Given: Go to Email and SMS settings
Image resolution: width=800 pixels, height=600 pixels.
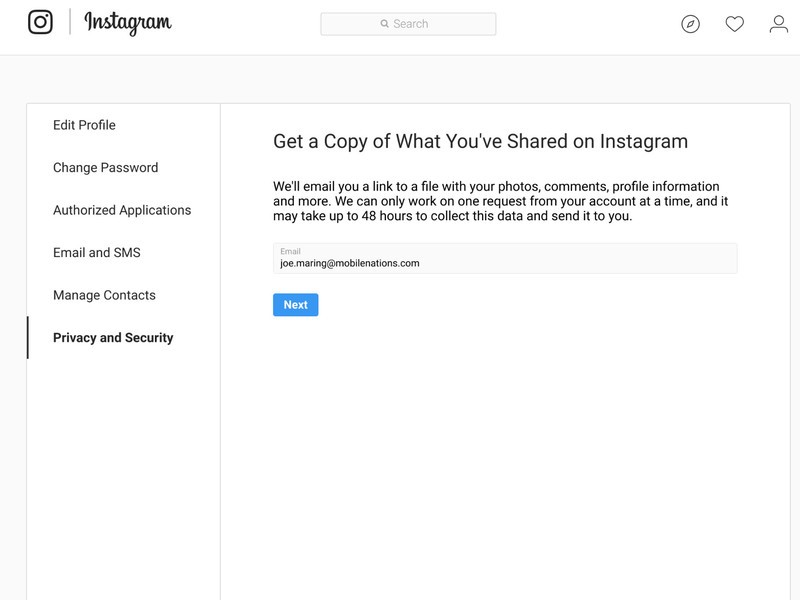Looking at the screenshot, I should click(97, 253).
